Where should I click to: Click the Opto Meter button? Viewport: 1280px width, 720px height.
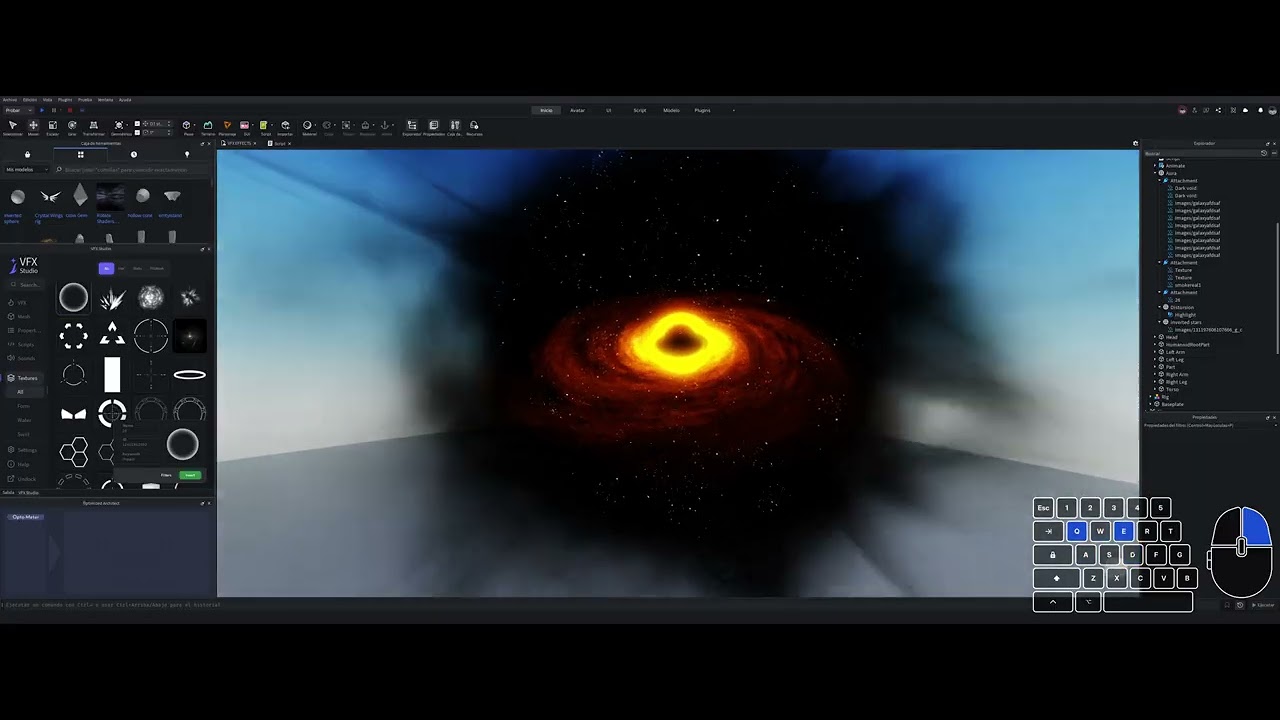(25, 517)
